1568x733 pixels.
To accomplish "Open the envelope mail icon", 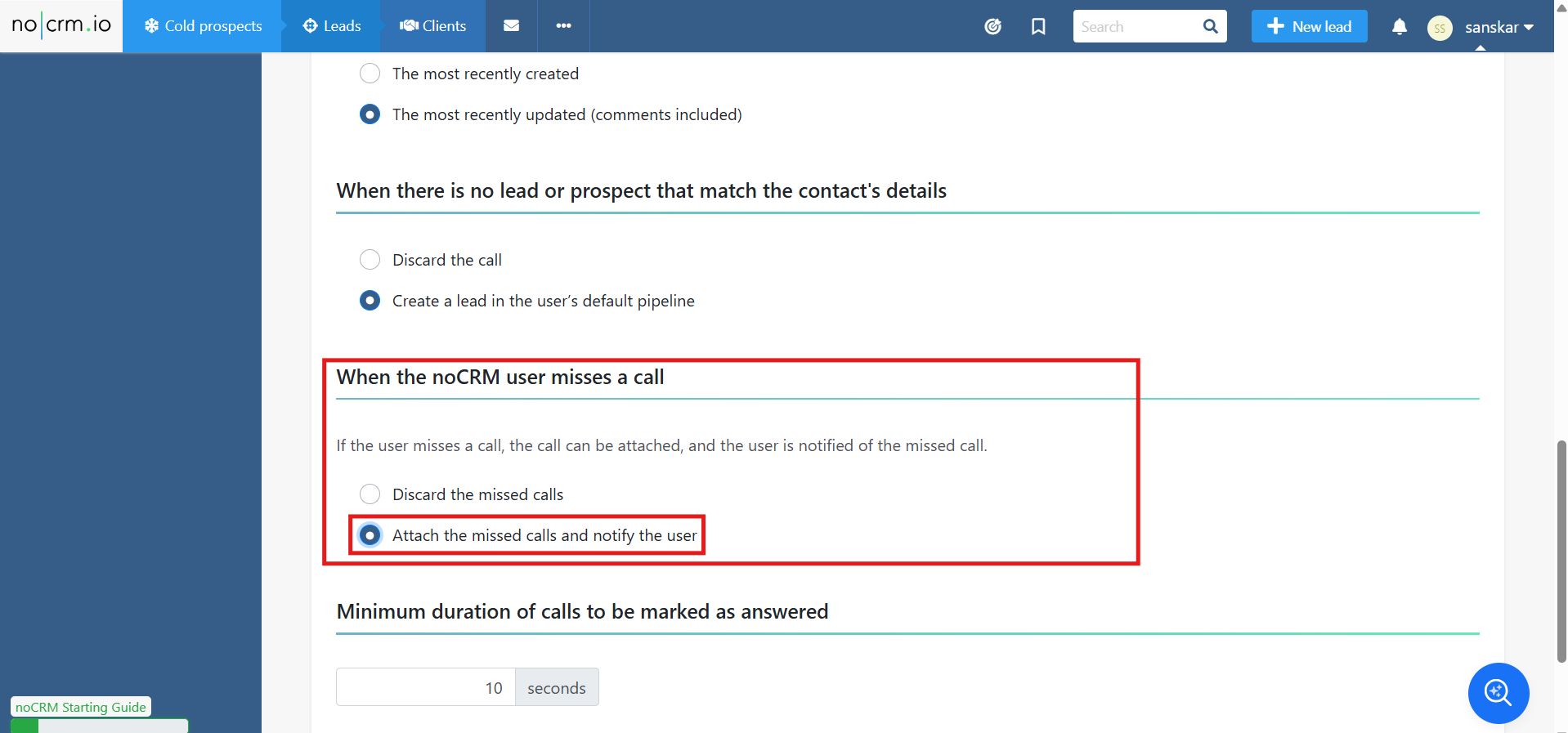I will pos(511,26).
